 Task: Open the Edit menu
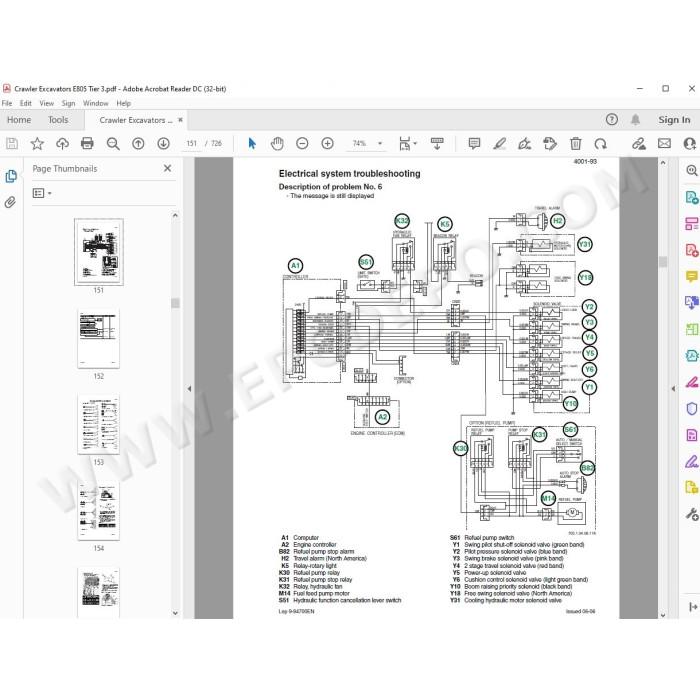[25, 103]
